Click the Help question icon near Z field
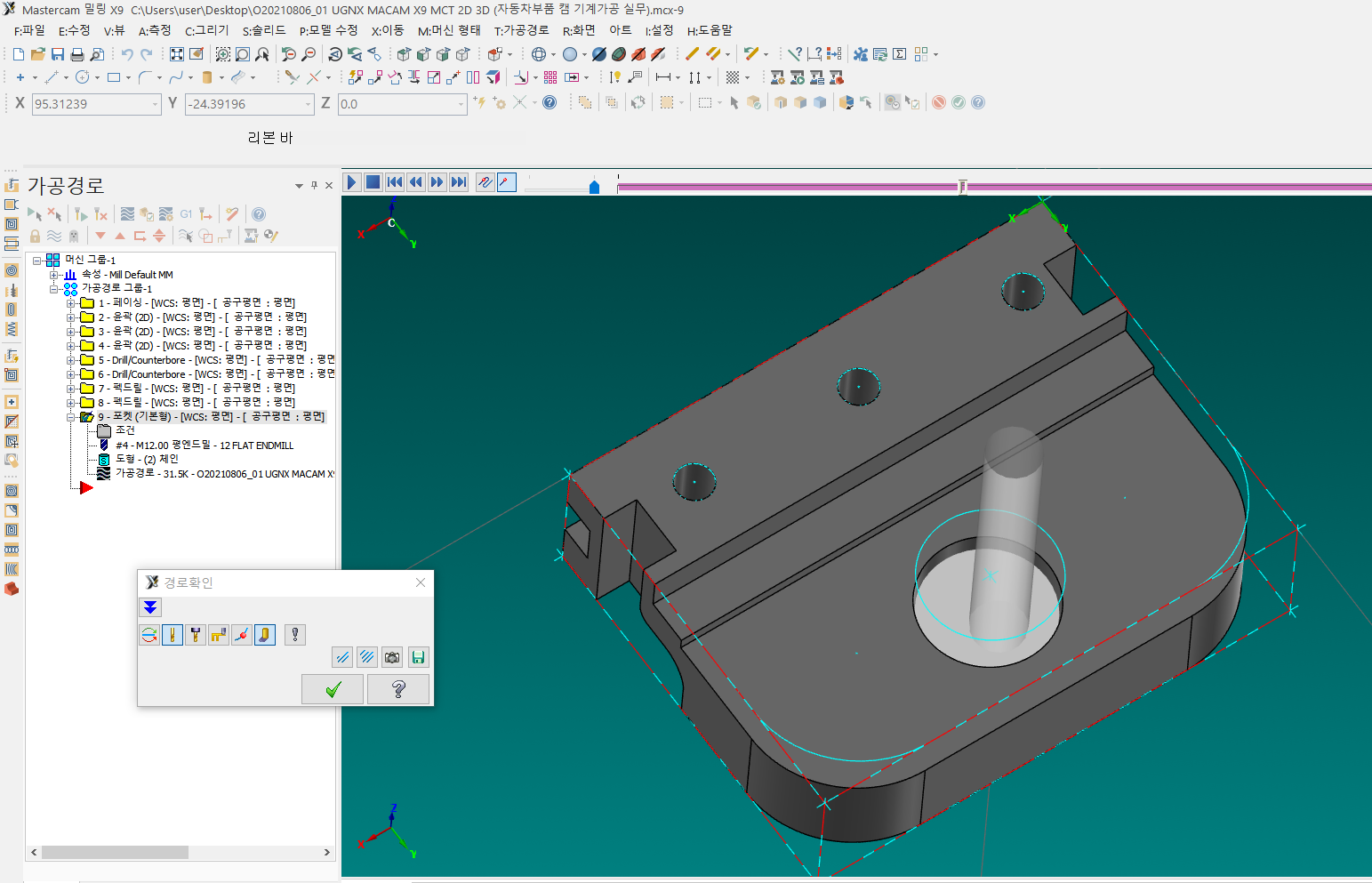 (550, 102)
